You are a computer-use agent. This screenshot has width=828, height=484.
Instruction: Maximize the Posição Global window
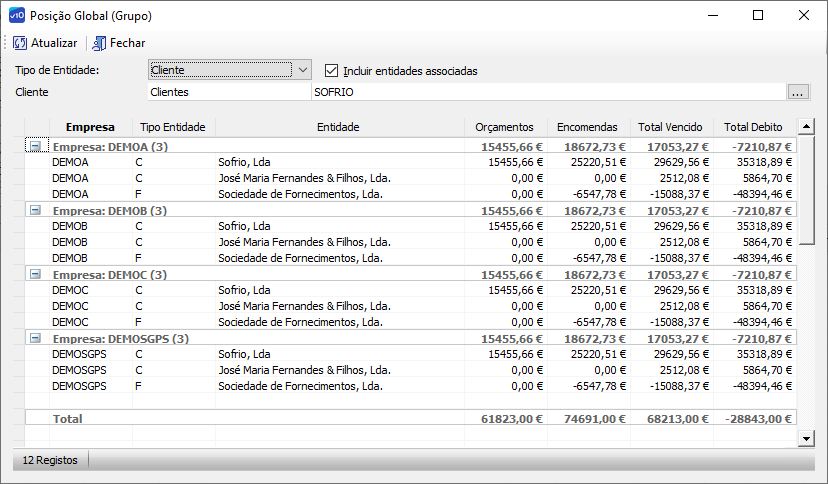point(758,15)
